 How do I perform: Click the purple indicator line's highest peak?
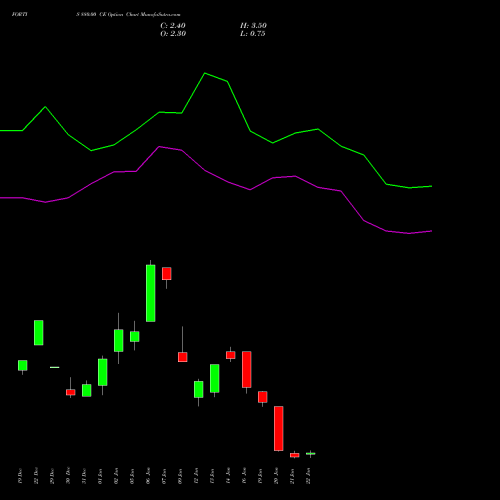coord(160,146)
